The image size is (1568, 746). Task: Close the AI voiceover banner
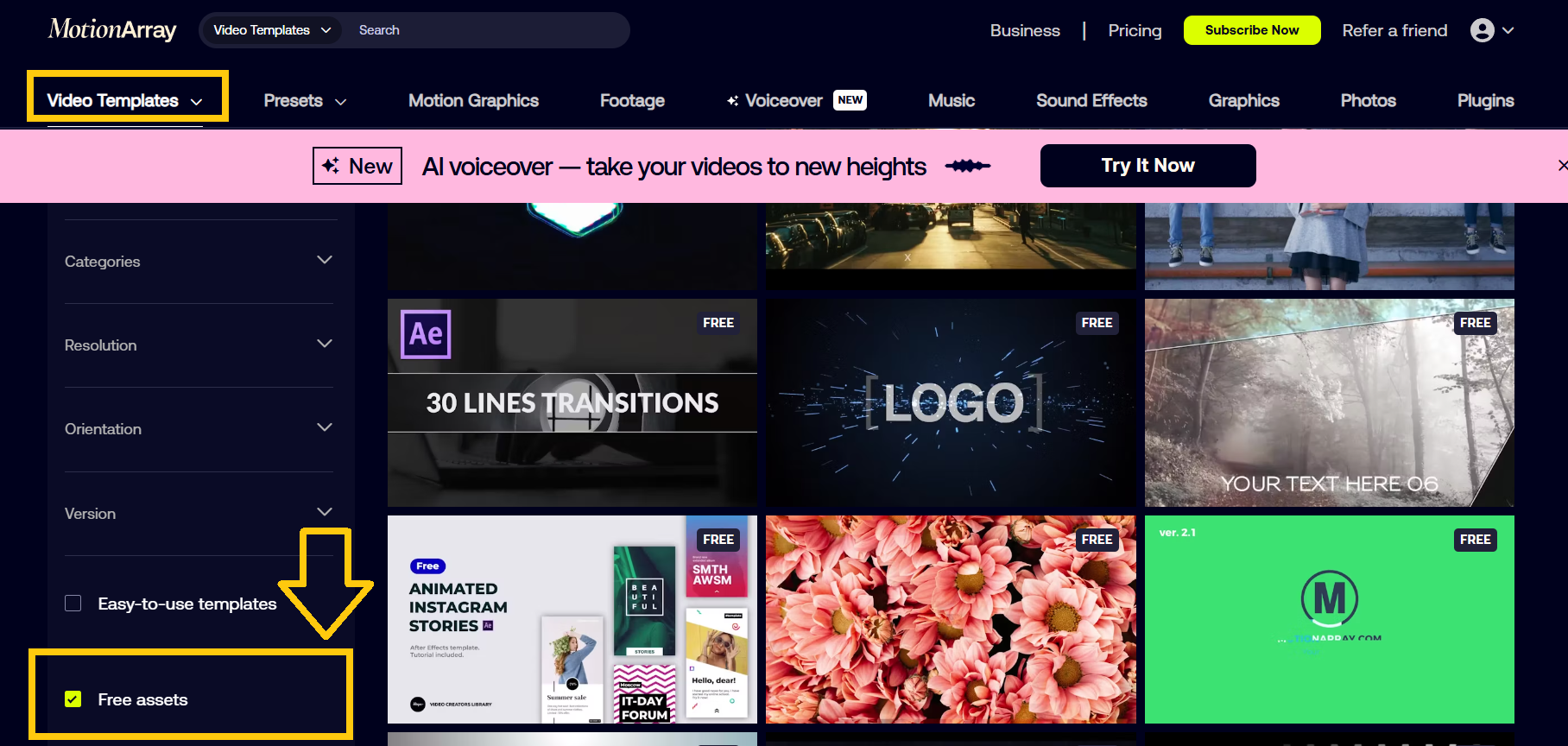(1561, 165)
